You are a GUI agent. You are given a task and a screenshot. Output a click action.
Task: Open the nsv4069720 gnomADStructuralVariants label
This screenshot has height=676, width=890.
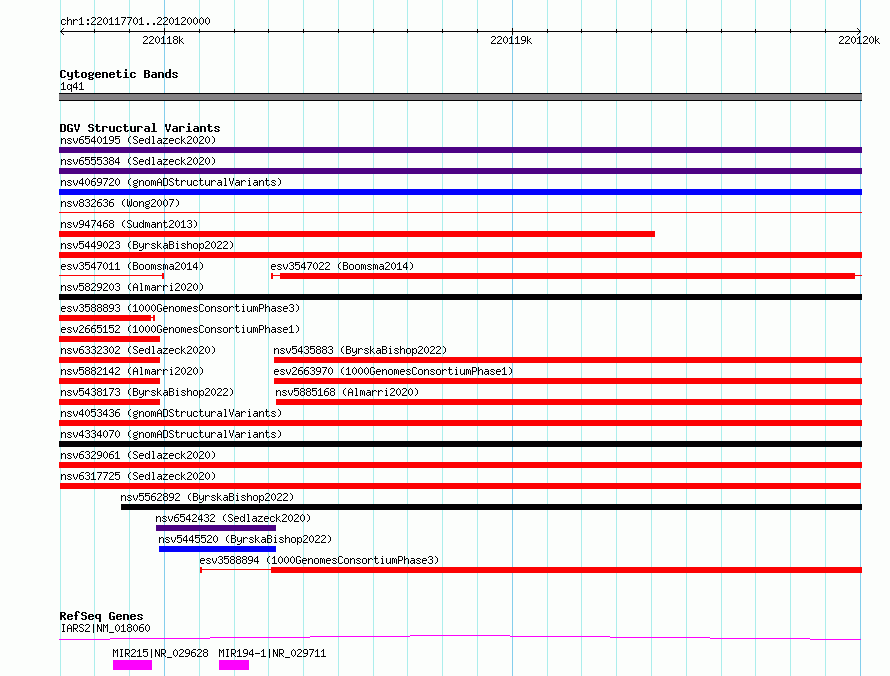point(171,182)
